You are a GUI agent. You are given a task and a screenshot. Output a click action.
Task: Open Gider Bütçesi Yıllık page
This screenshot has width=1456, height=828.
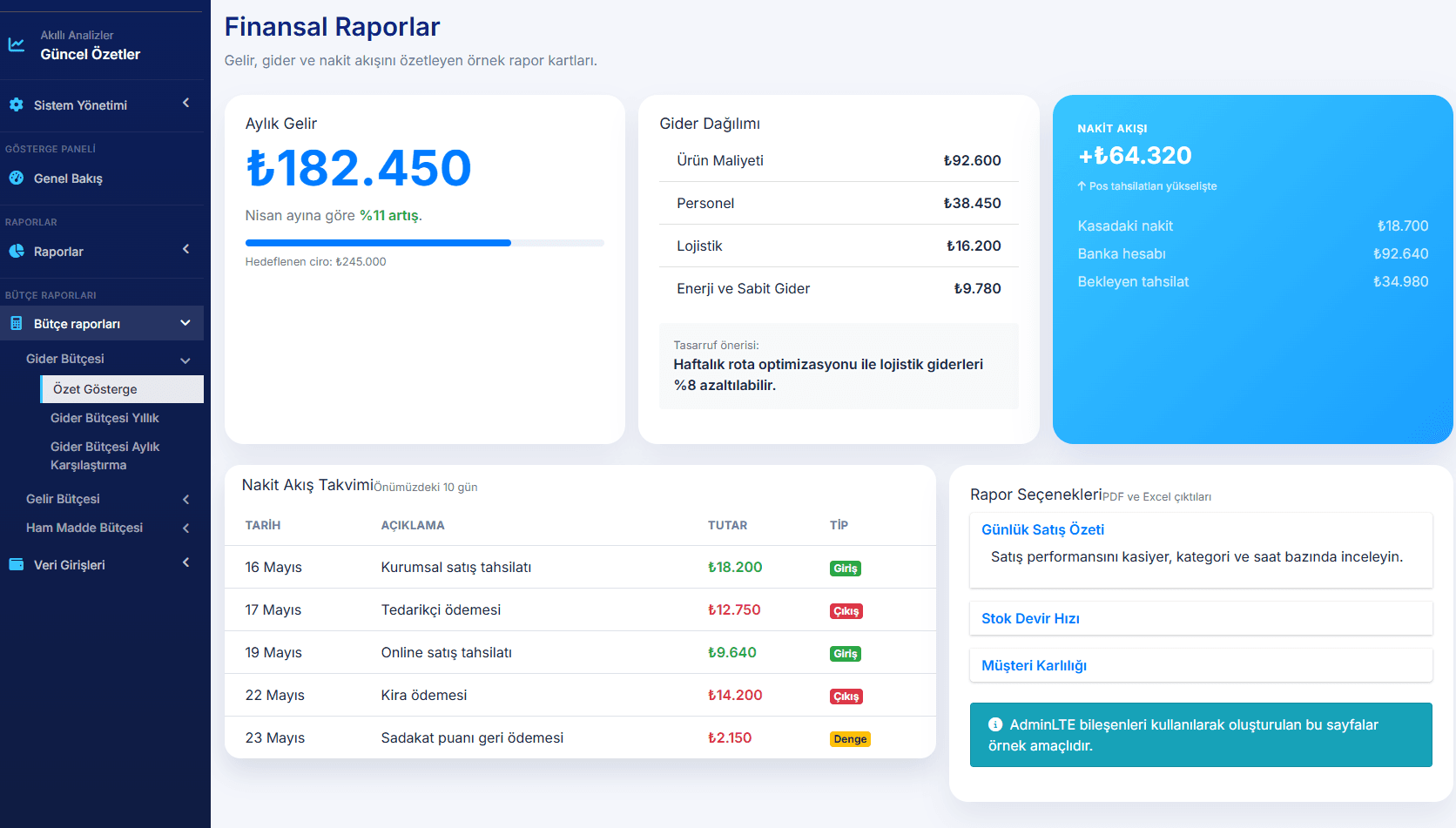tap(104, 418)
